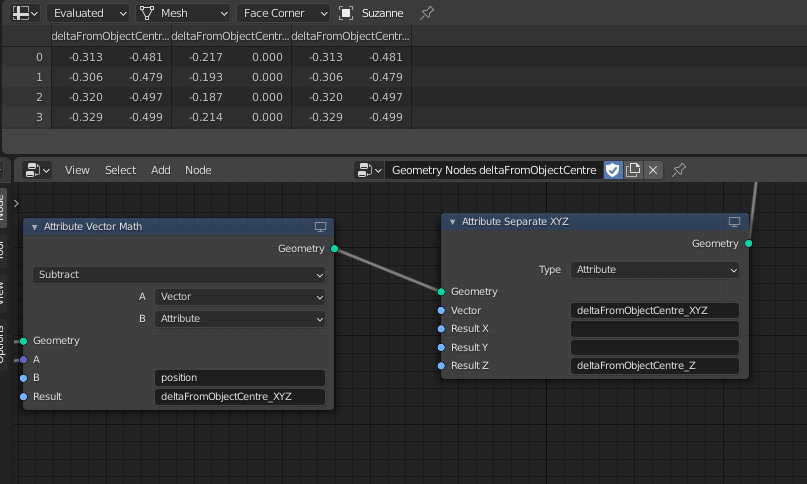
Task: Click preview icon on Attribute Vector Math node
Action: pyautogui.click(x=320, y=227)
